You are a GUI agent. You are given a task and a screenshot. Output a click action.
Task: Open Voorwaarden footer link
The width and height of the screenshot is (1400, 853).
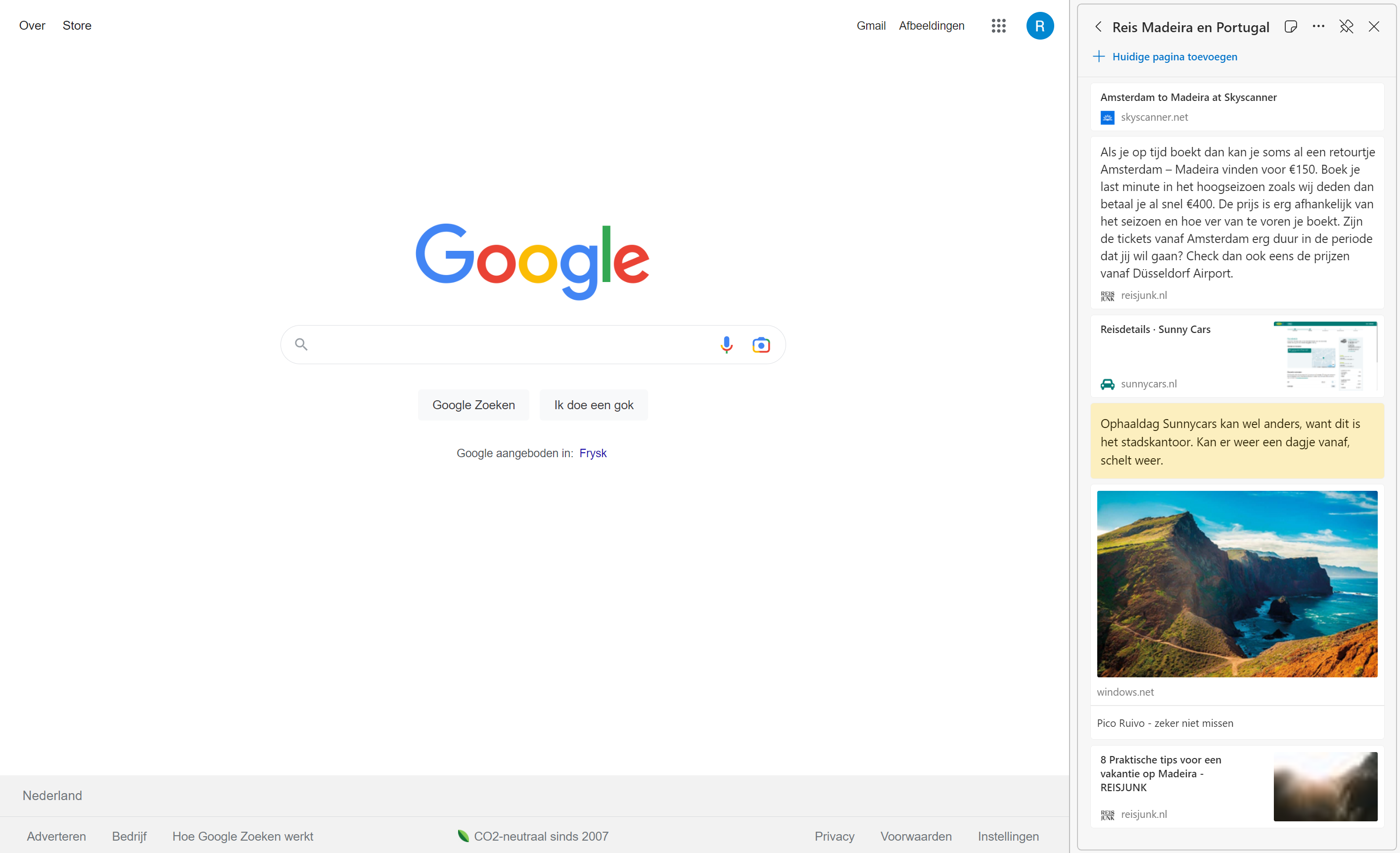click(x=916, y=836)
